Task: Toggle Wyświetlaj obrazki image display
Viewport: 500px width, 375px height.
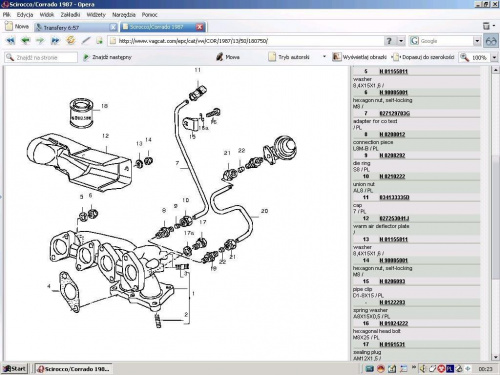Action: pos(360,57)
